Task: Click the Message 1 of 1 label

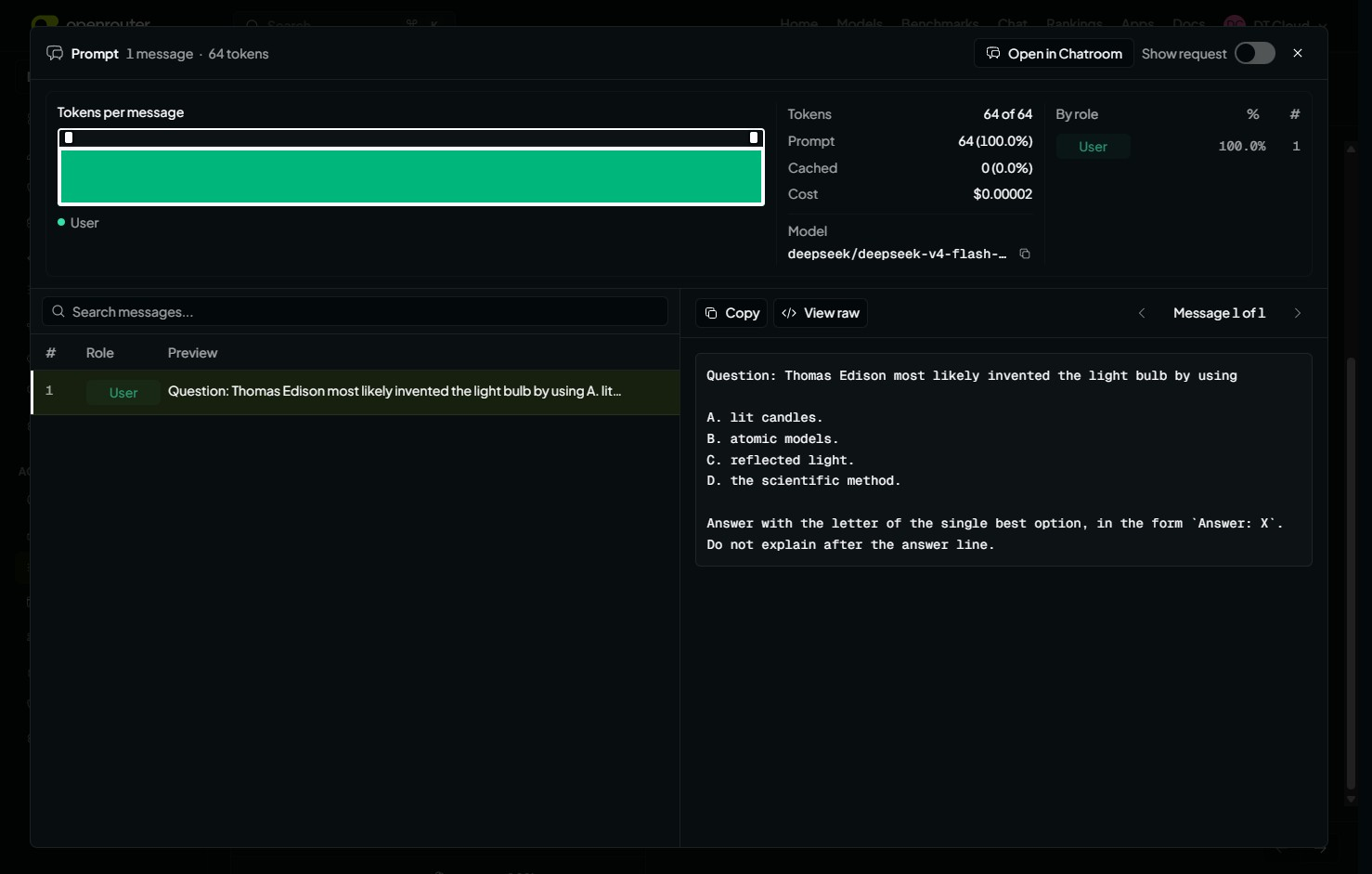Action: pos(1219,313)
